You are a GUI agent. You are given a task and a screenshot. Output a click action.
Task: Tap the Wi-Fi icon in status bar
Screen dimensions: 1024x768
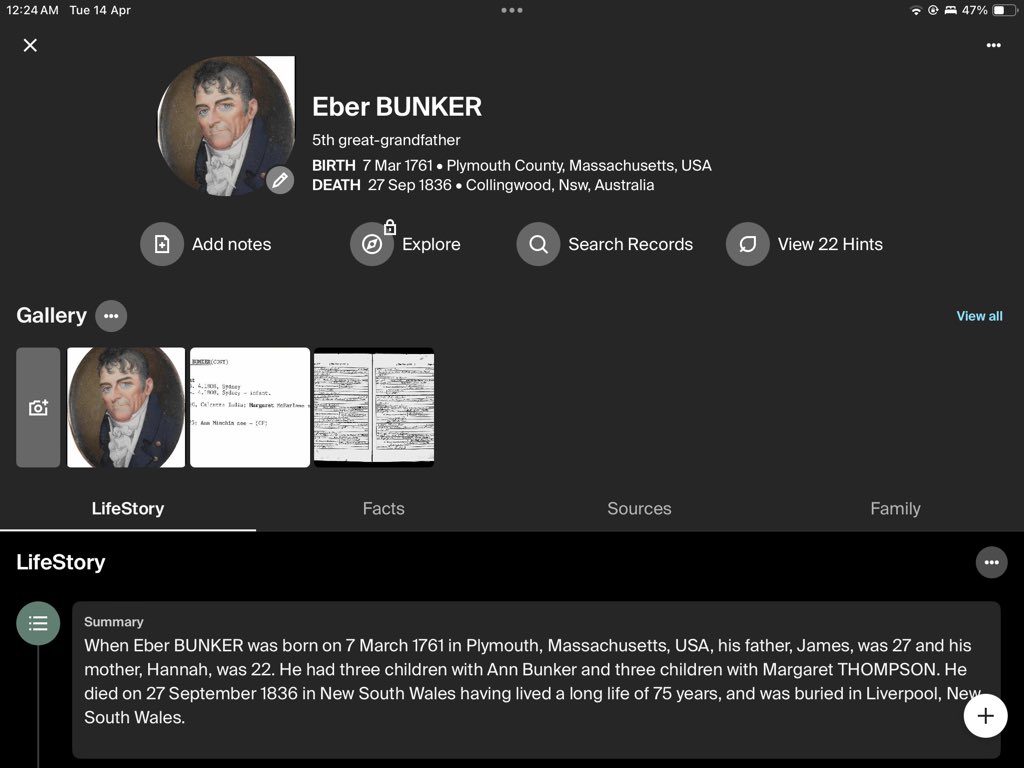click(x=916, y=10)
